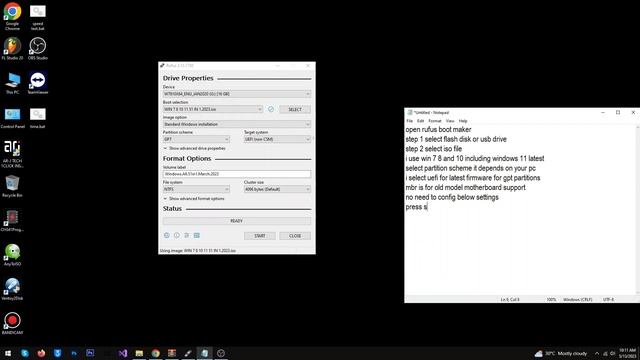Open CH341 Programmer desktop icon
Image resolution: width=640 pixels, height=360 pixels.
point(12,221)
